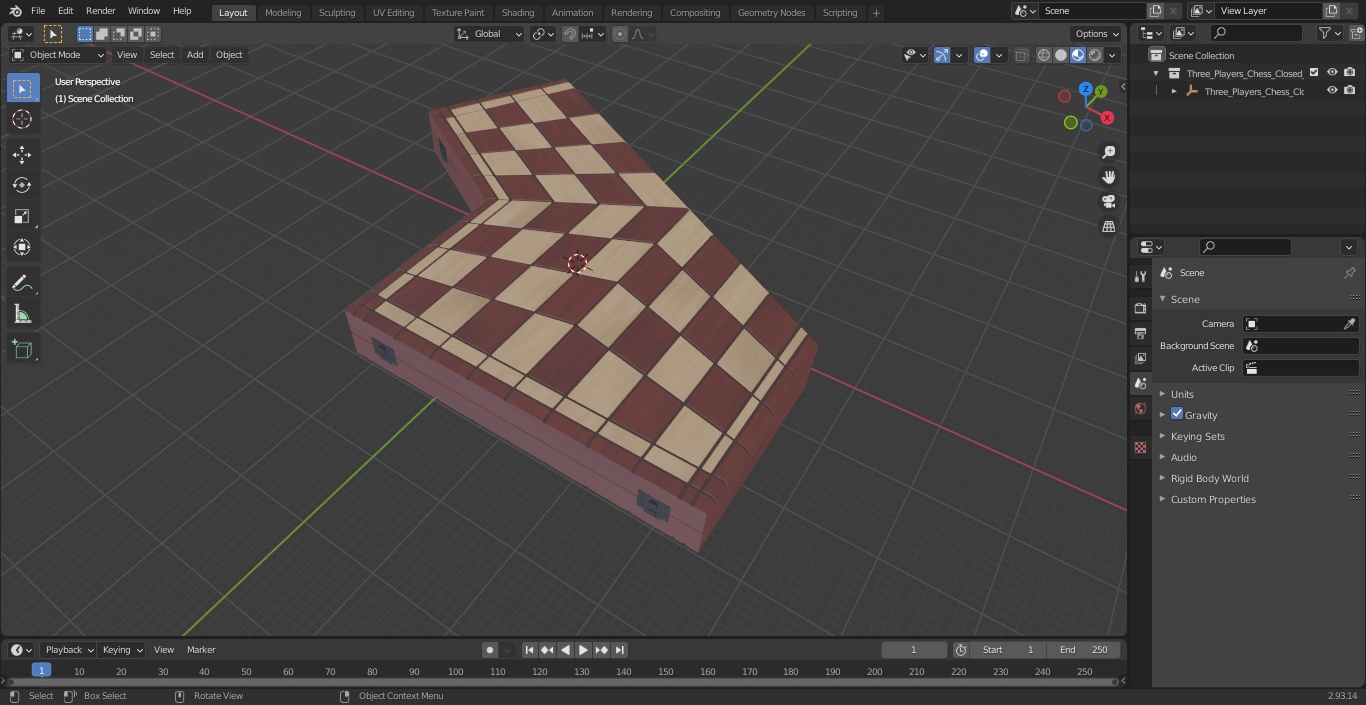Switch to wireframe viewport shading
1366x705 pixels.
(x=1043, y=55)
